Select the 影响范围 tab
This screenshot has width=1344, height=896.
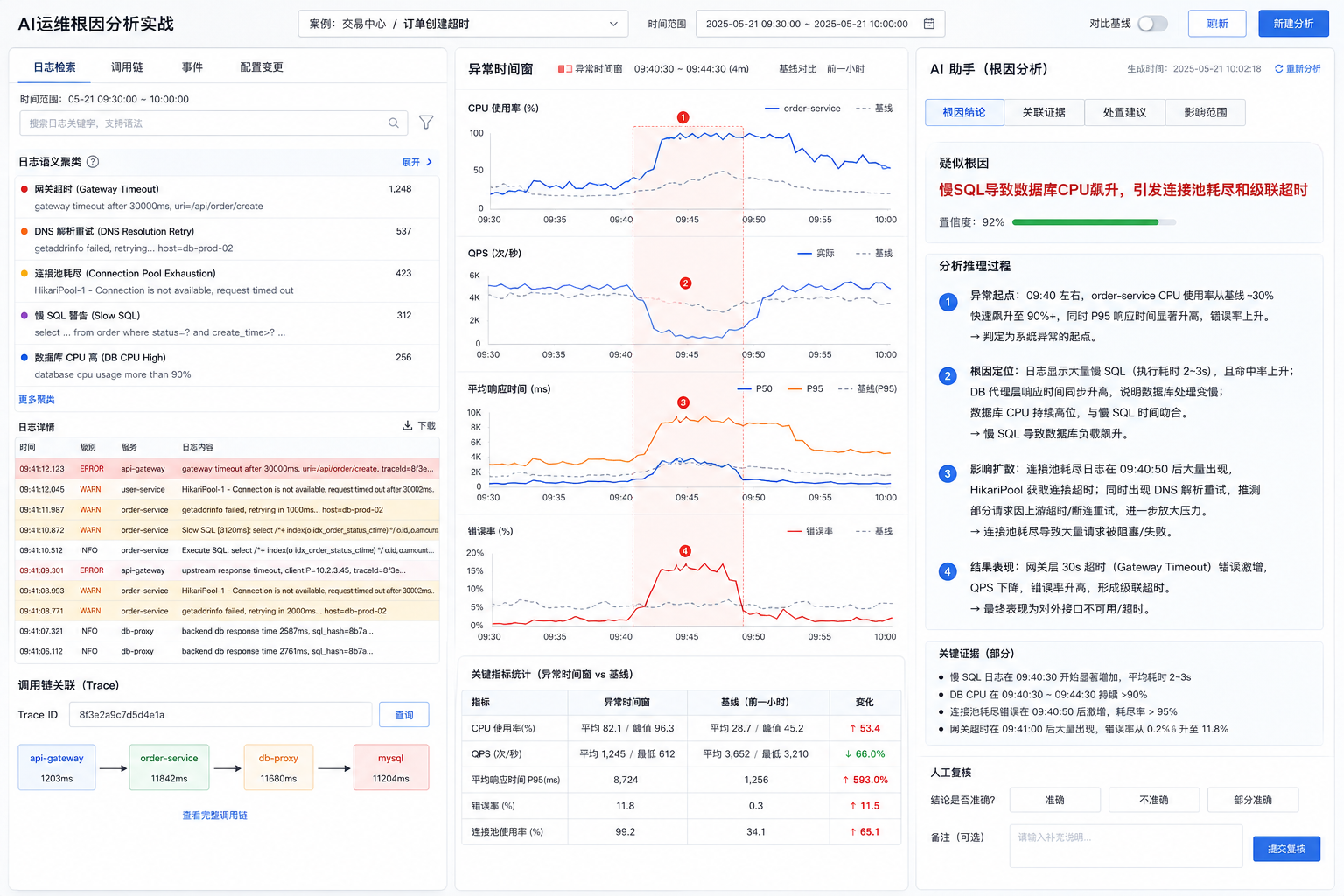coord(1205,112)
